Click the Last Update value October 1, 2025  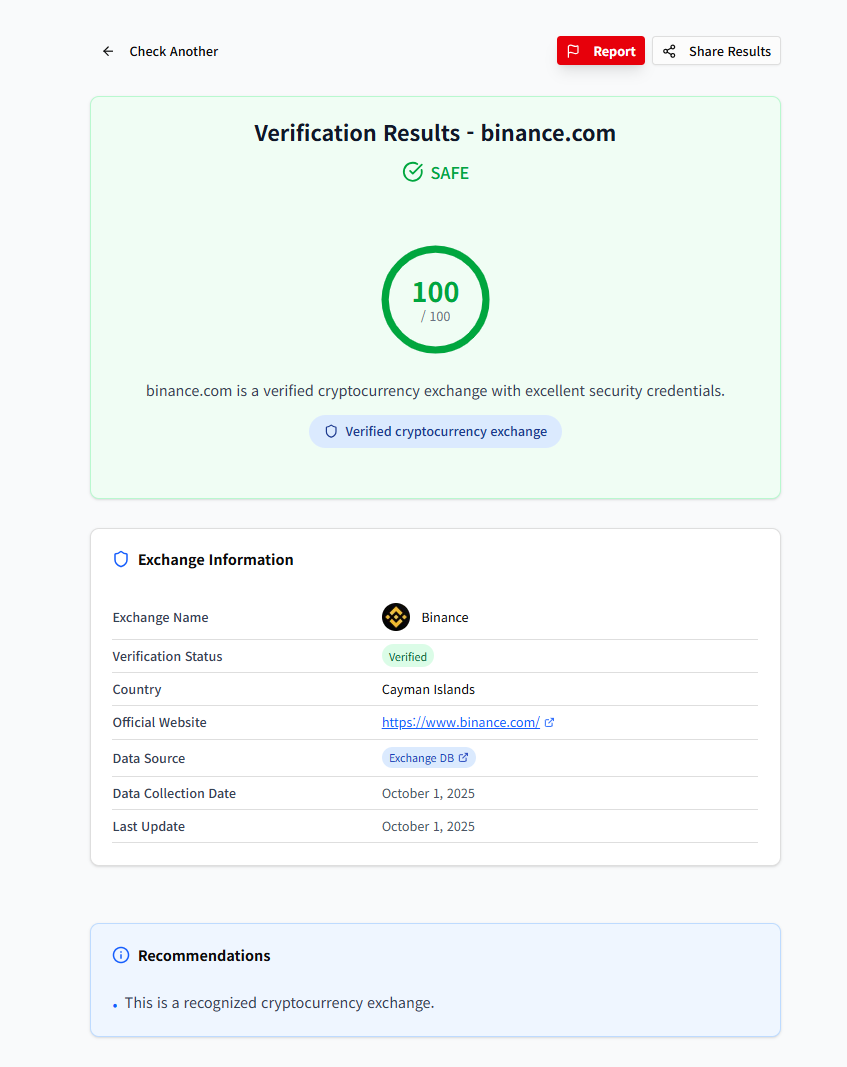tap(429, 826)
